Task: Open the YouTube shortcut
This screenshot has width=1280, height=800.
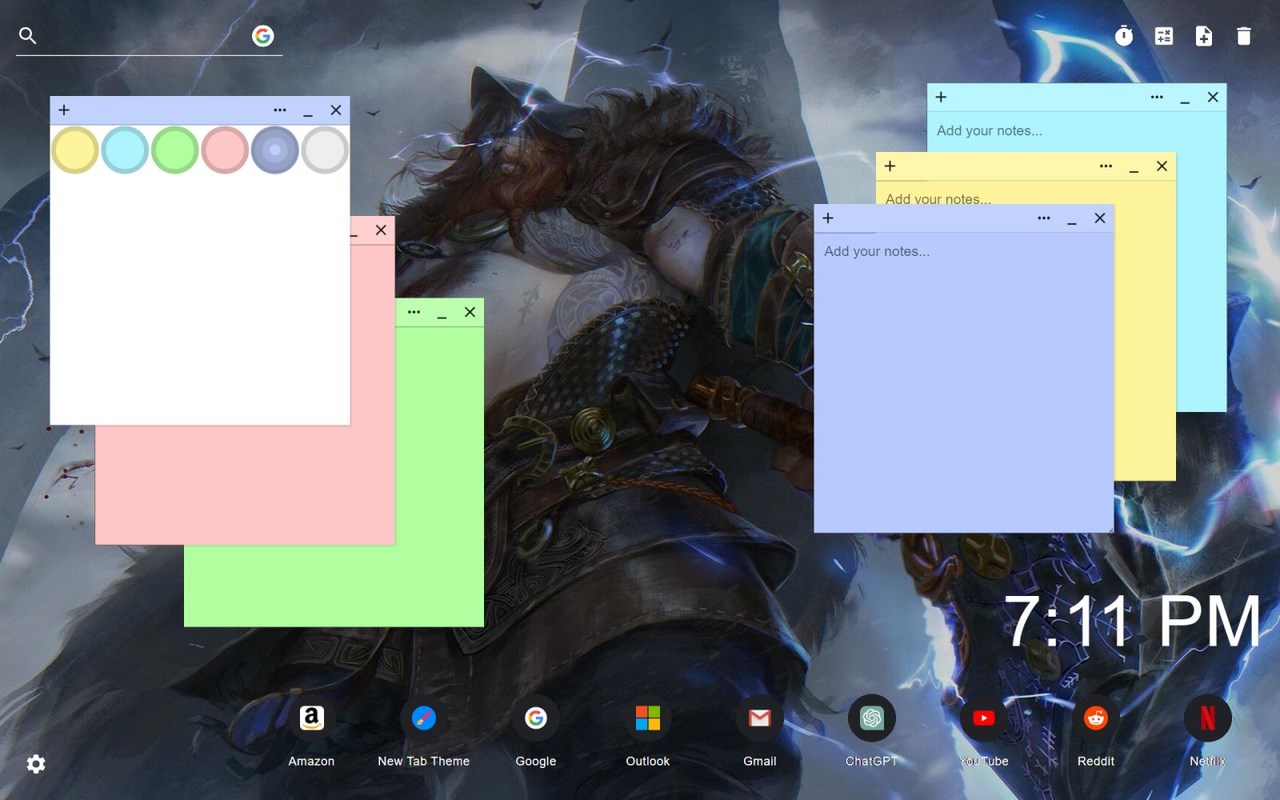Action: (984, 731)
